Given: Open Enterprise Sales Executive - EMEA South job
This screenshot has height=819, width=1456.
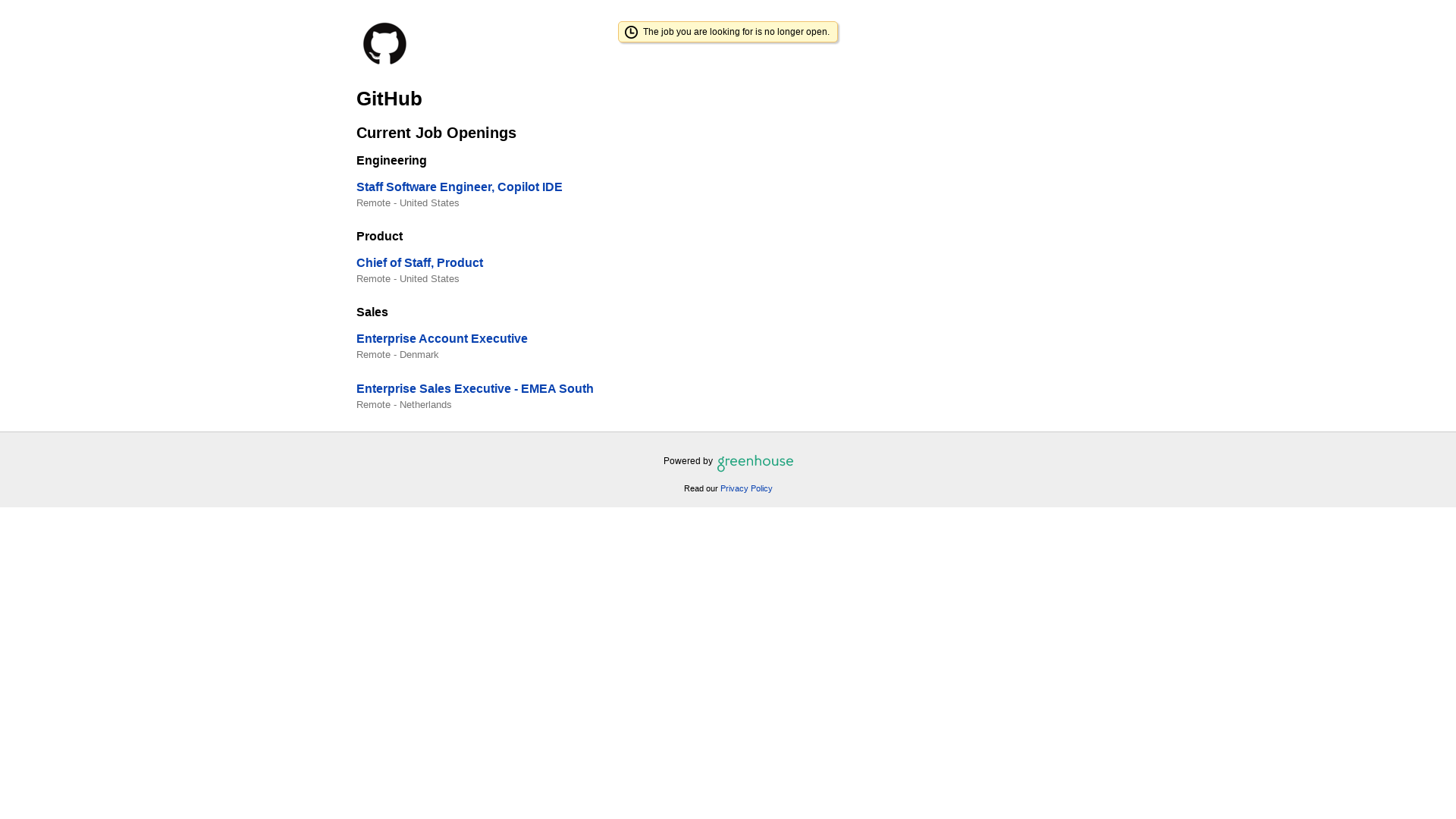Looking at the screenshot, I should [475, 389].
